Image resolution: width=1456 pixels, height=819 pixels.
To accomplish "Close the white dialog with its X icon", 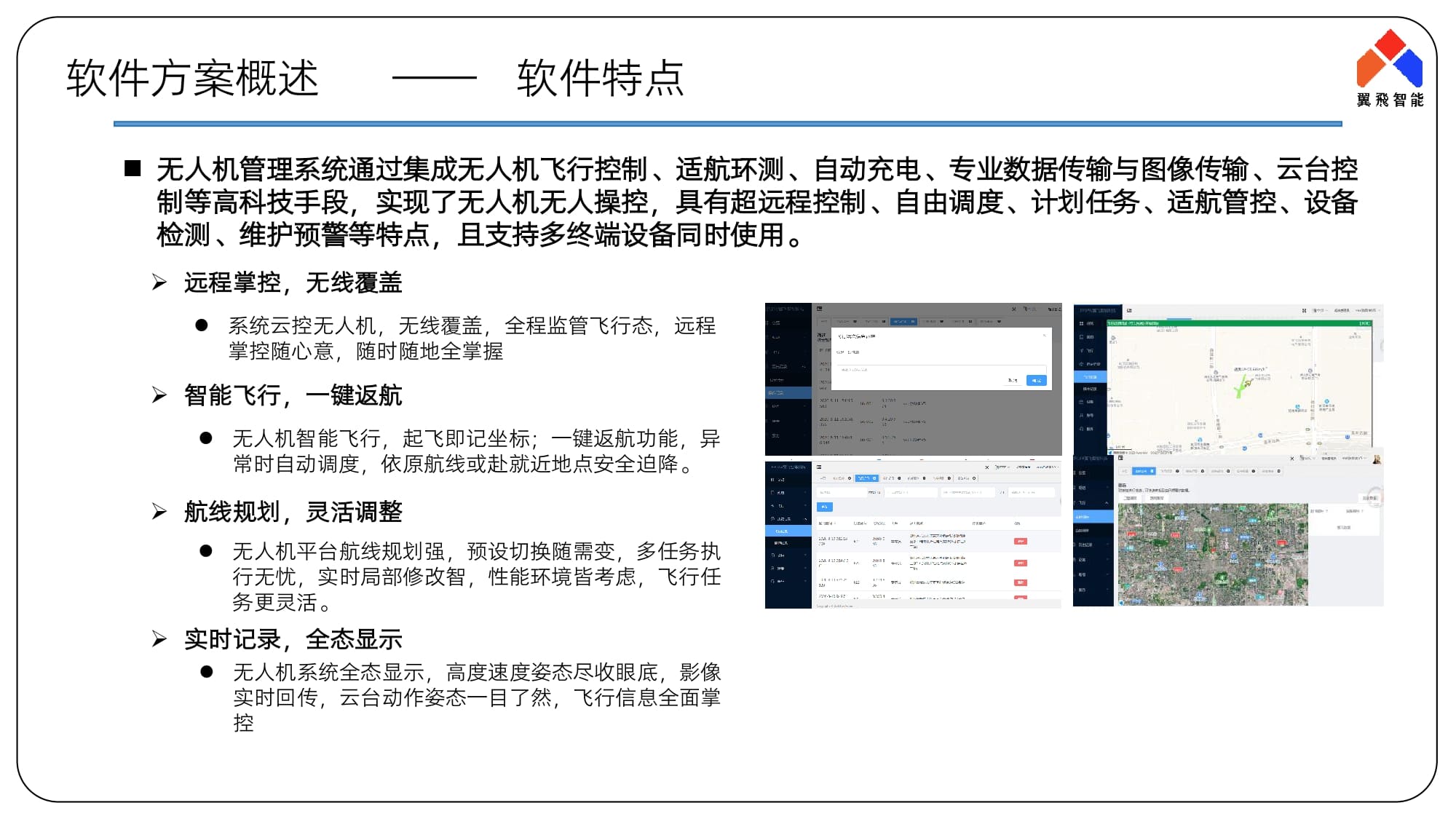I will [x=1044, y=336].
